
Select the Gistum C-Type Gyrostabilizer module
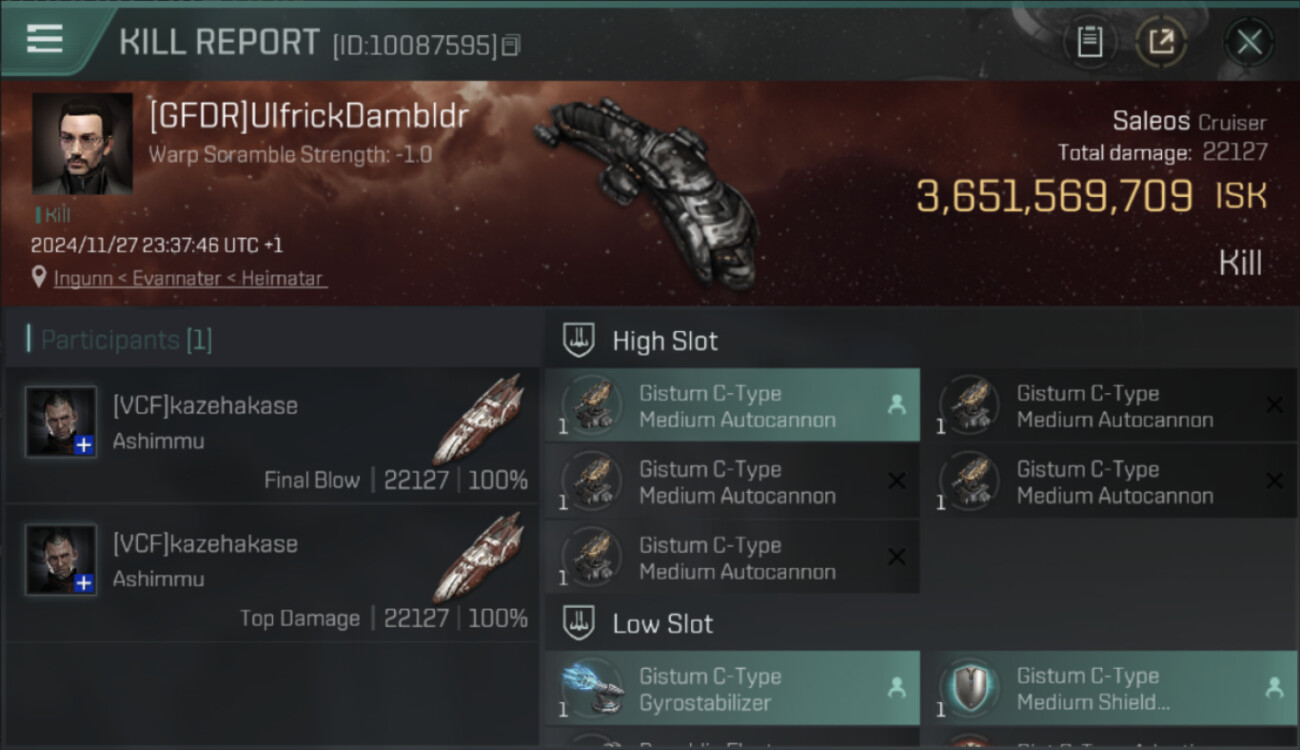(x=732, y=689)
